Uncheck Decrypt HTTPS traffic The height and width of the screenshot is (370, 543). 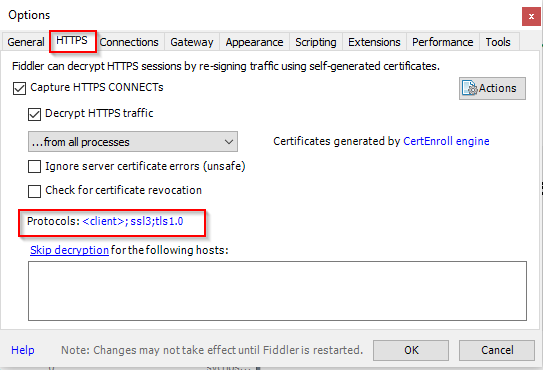point(34,114)
